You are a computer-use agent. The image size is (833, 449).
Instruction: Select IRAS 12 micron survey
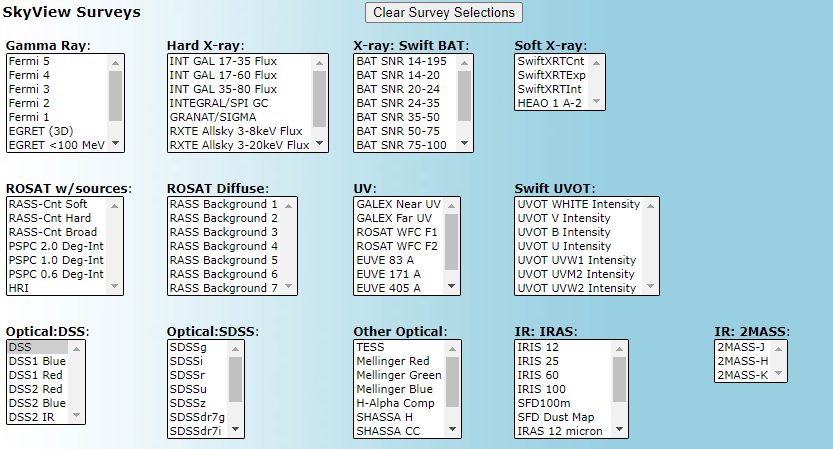tap(563, 431)
